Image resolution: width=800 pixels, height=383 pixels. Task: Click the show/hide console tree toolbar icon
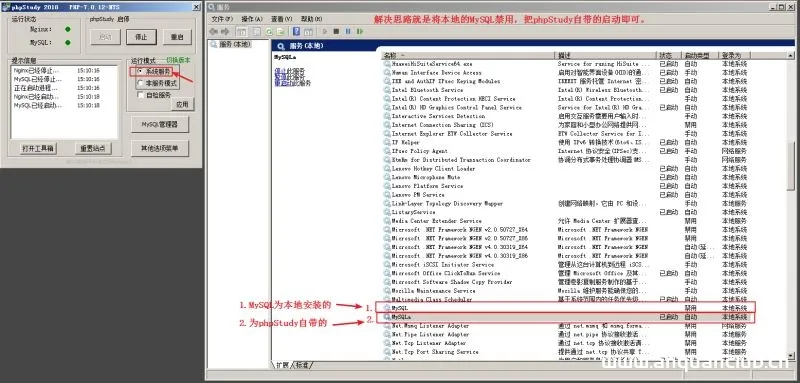241,32
